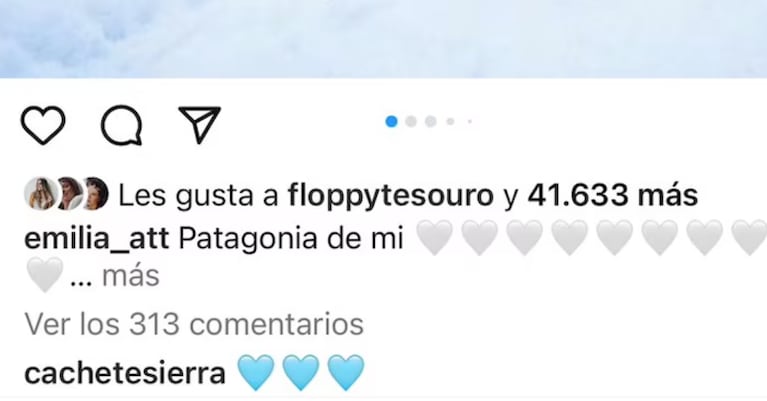Jump to the third carousel dot

click(430, 121)
